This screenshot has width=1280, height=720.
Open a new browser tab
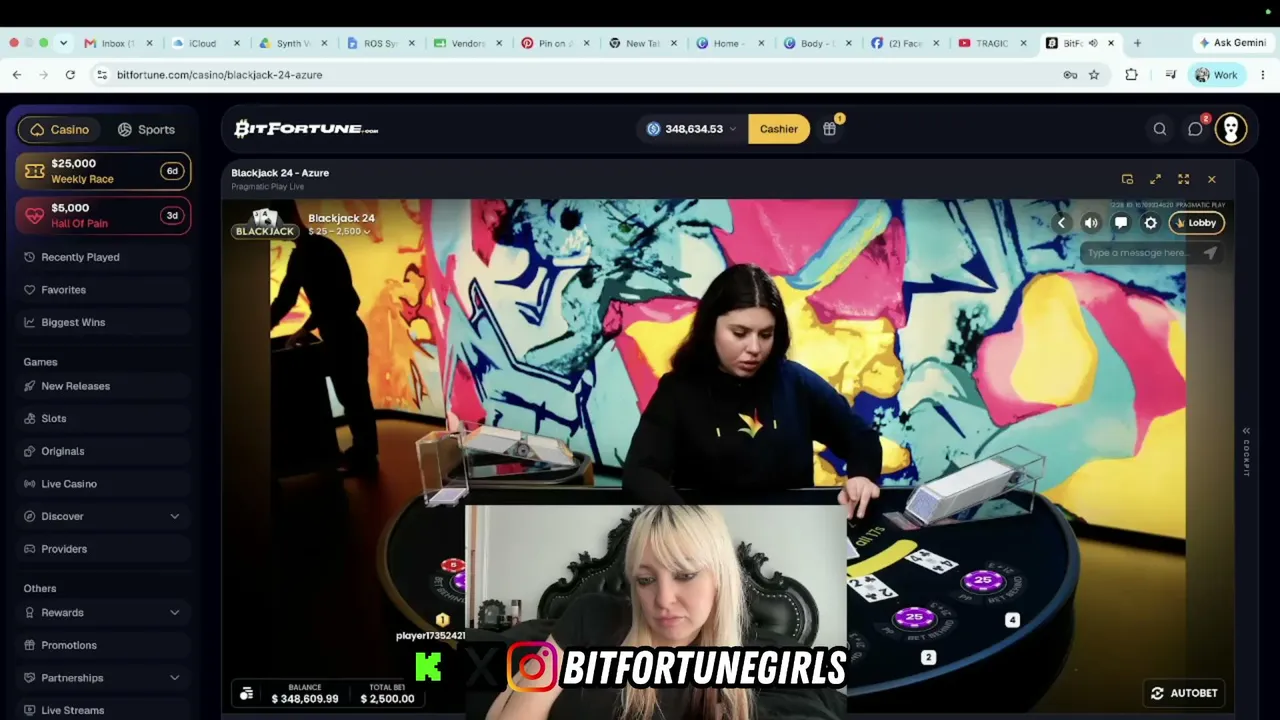point(1137,43)
